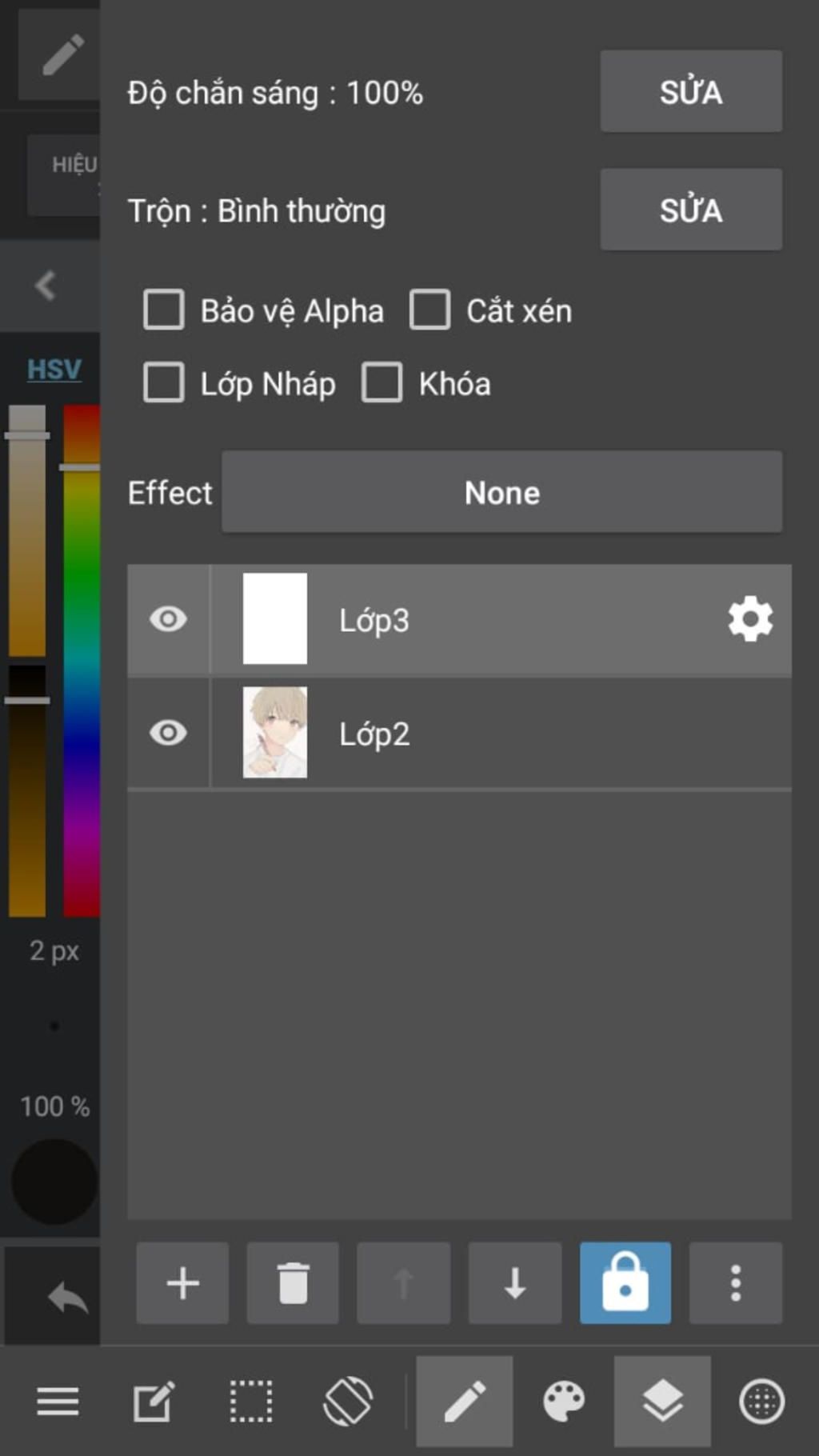Enable the Lớp Nháp checkbox
Screen dimensions: 819x1456
(164, 382)
